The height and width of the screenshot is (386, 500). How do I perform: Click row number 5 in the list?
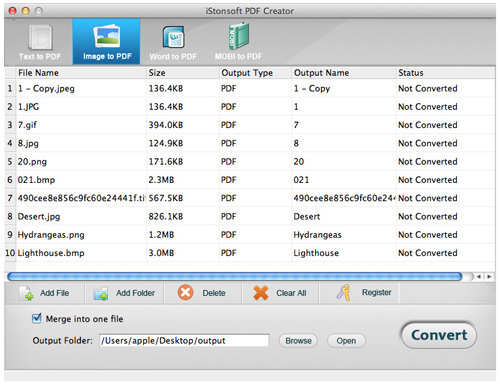pyautogui.click(x=10, y=162)
